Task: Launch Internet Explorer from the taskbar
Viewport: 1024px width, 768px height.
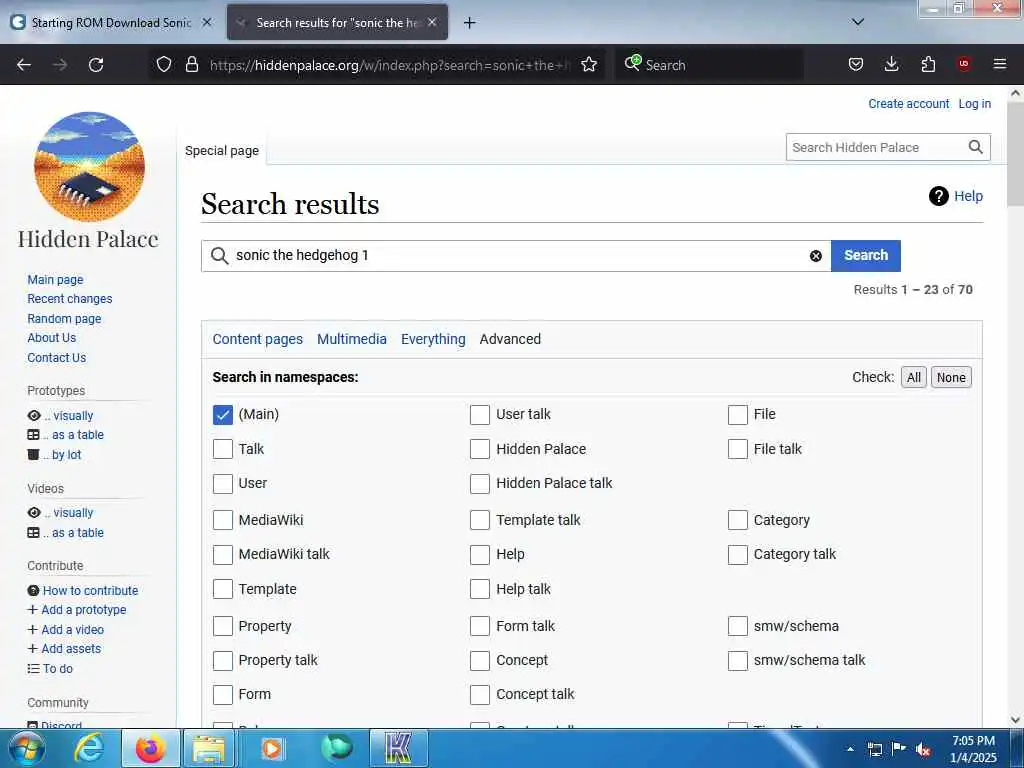Action: (x=89, y=748)
